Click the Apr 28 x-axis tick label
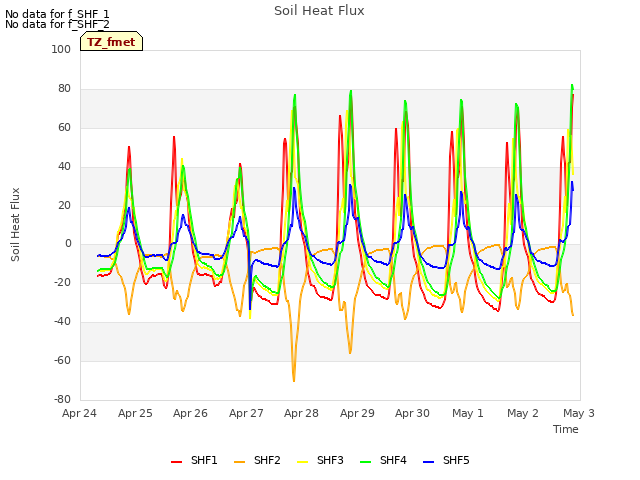Screen dimensions: 640x480 click(x=301, y=413)
